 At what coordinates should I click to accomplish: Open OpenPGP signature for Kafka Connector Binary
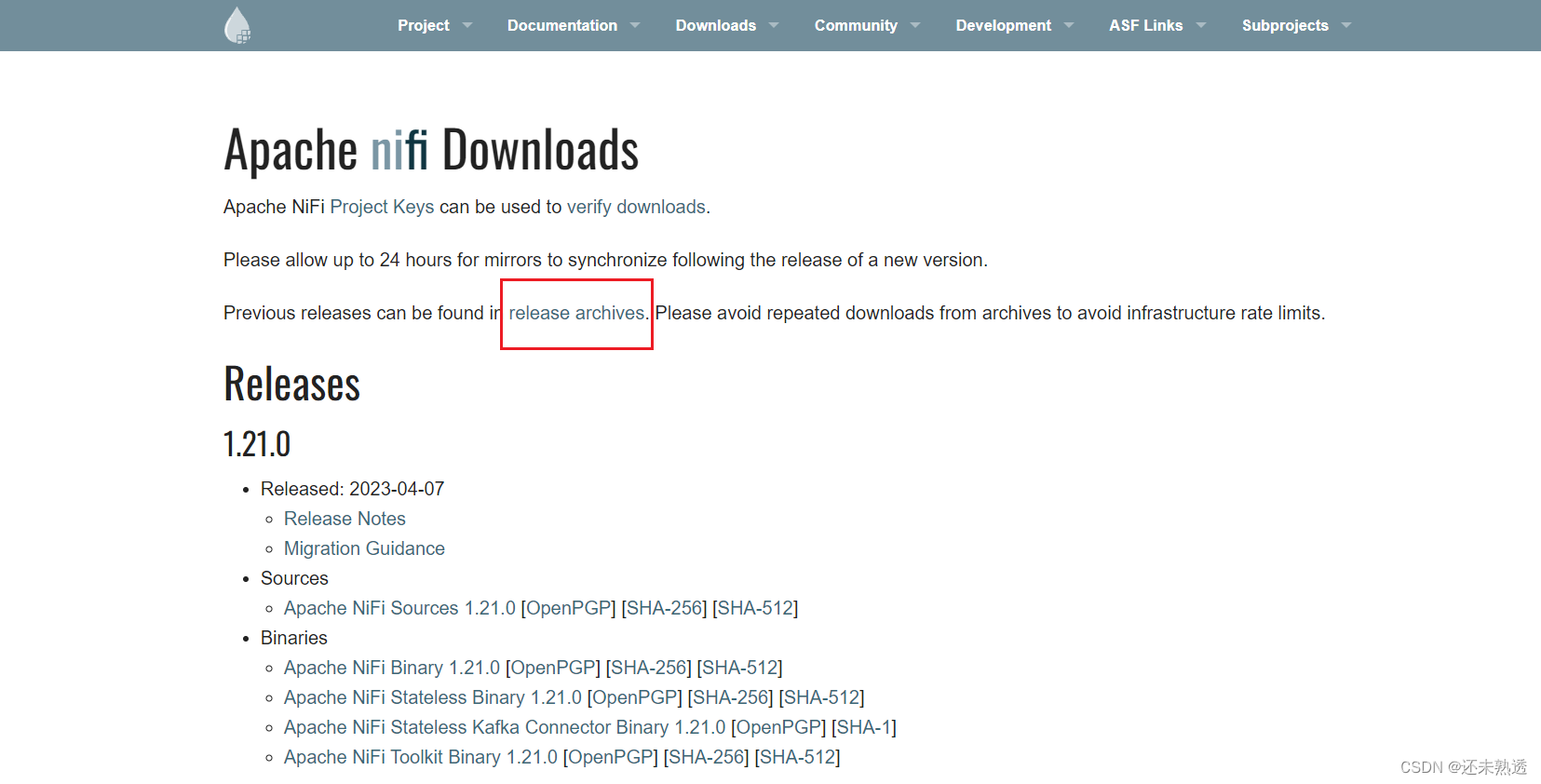point(778,727)
